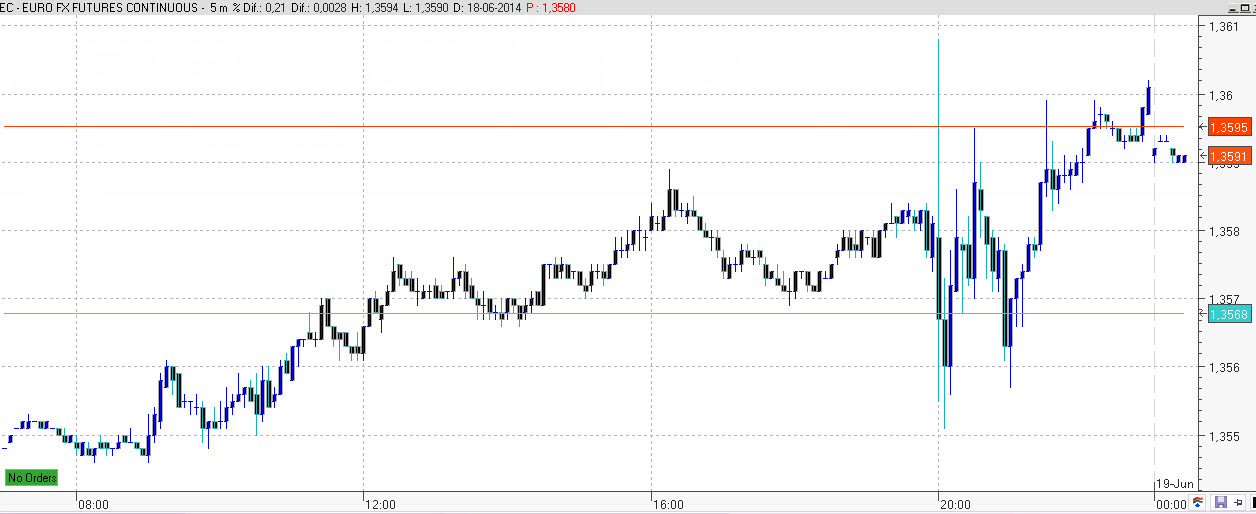Screen dimensions: 1256x514
Task: Click the L: 1,3590 low value
Action: tap(427, 8)
